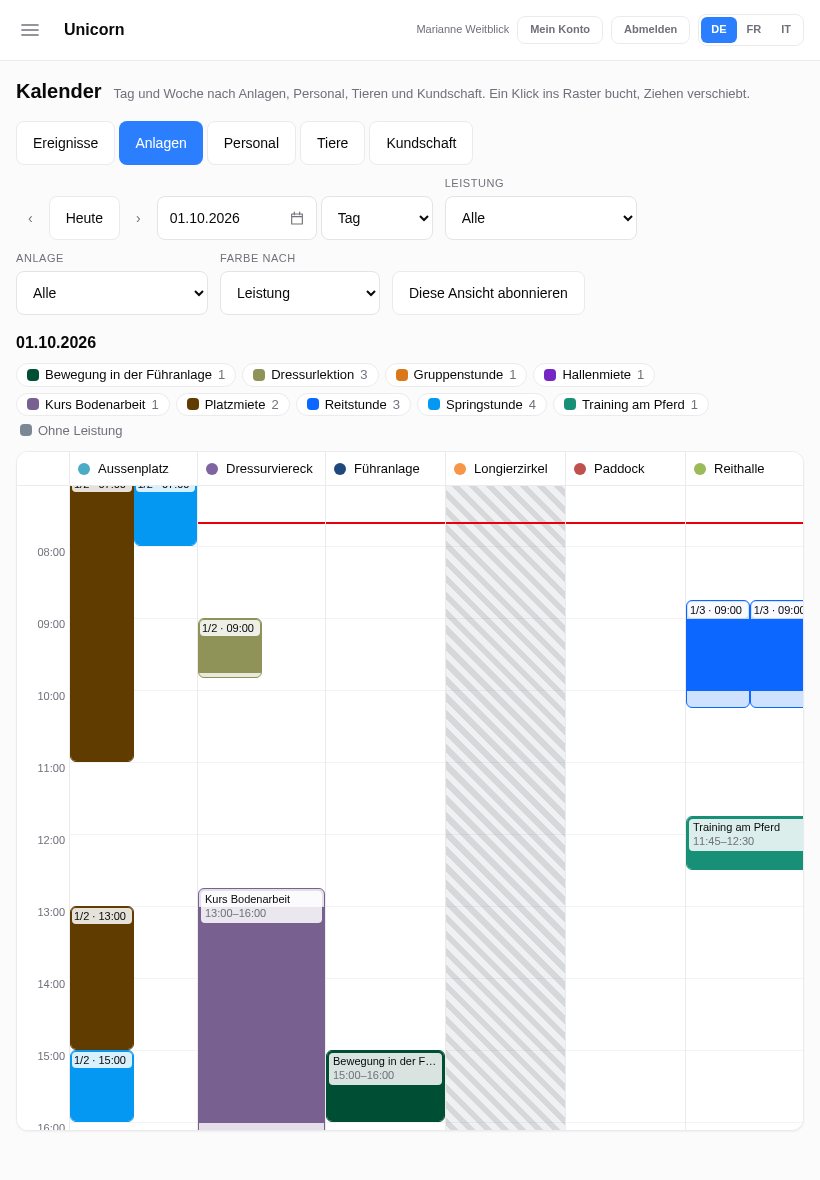Switch to the Tiere tab

tap(333, 143)
